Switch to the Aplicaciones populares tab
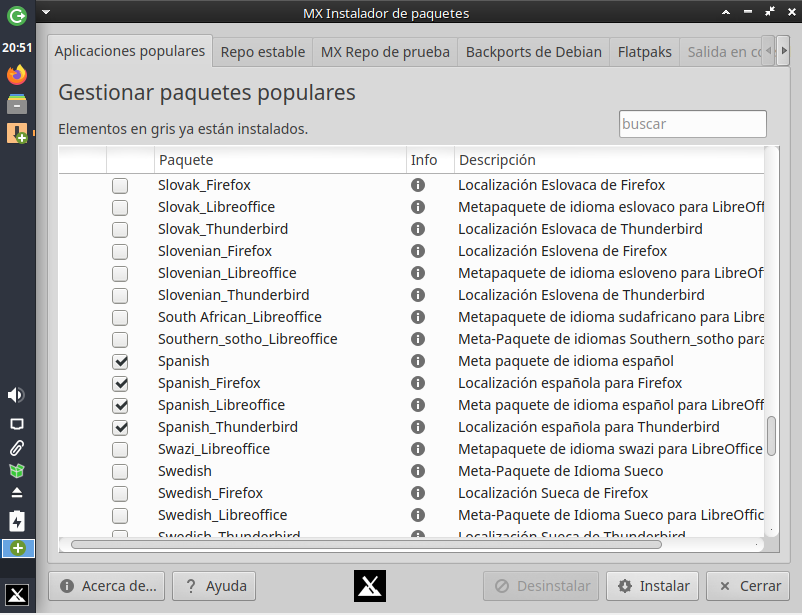The width and height of the screenshot is (802, 615). 130,51
